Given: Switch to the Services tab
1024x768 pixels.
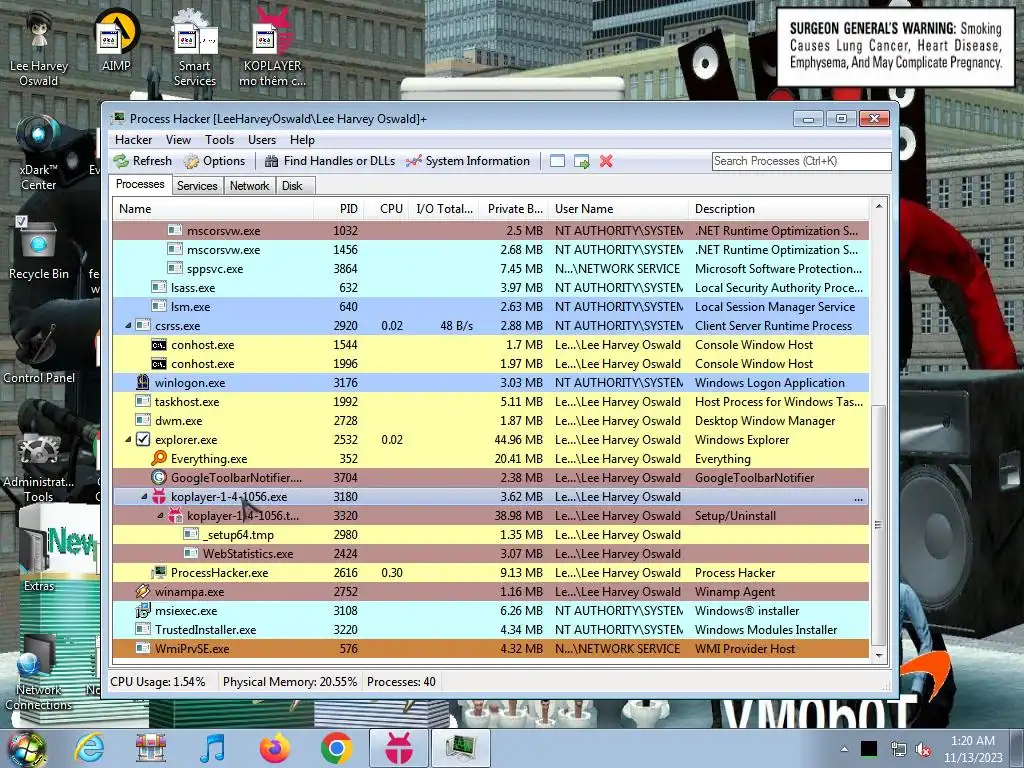Looking at the screenshot, I should click(197, 186).
